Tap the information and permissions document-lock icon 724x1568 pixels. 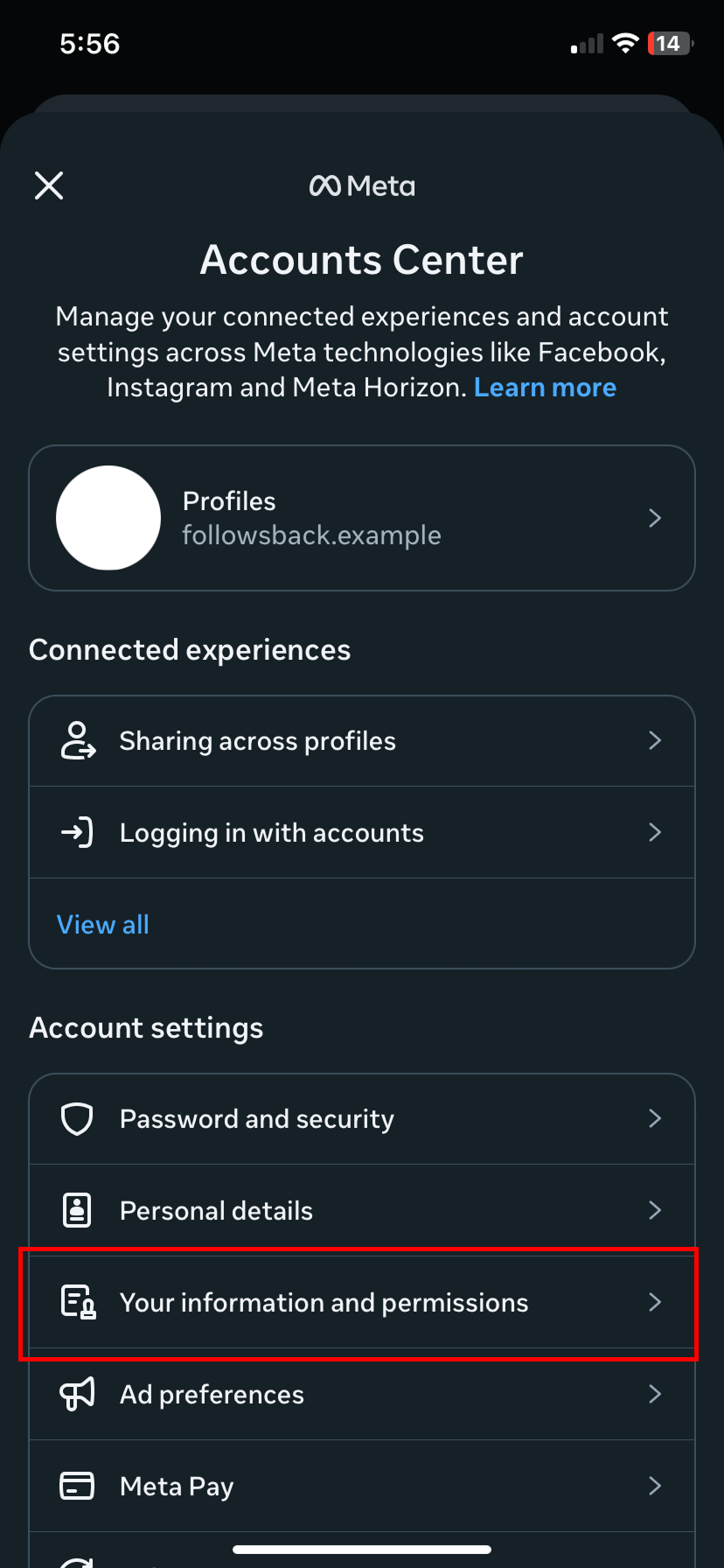pyautogui.click(x=77, y=1302)
